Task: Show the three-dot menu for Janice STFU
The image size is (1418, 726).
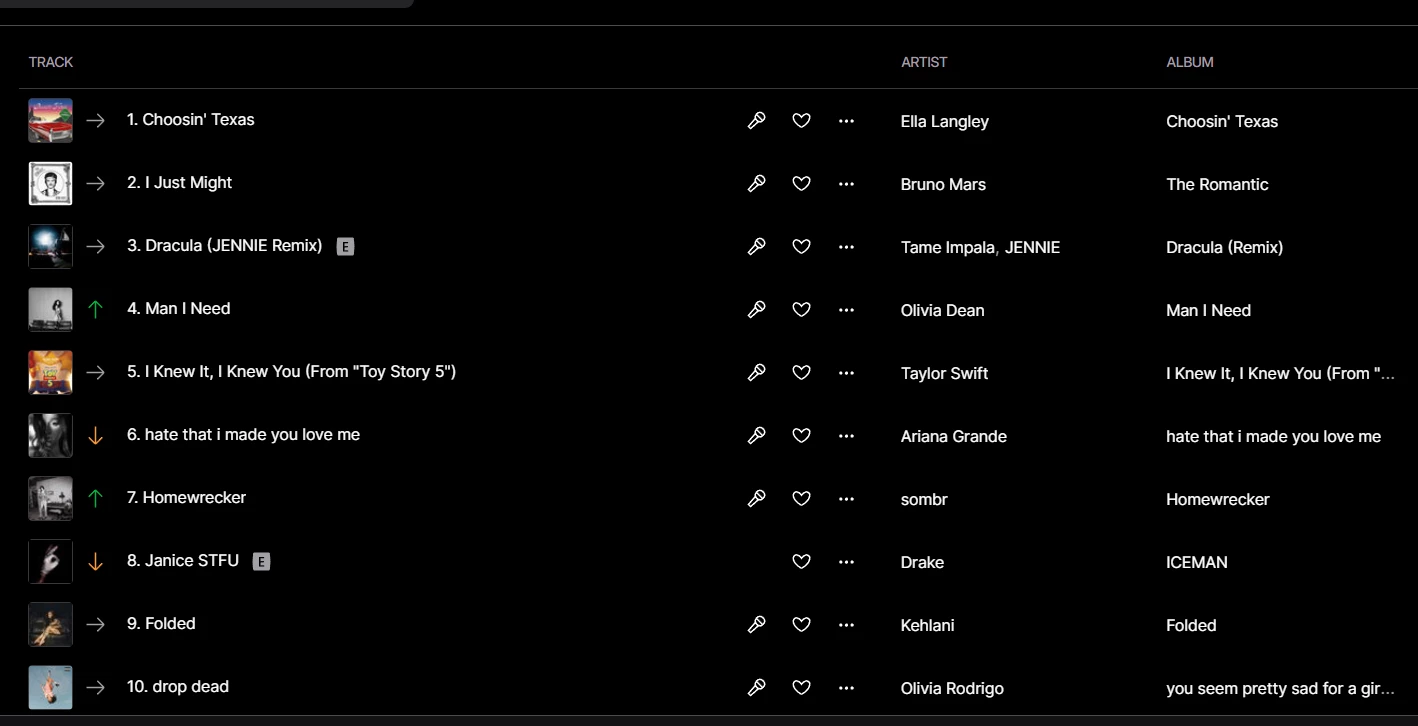Action: 846,562
